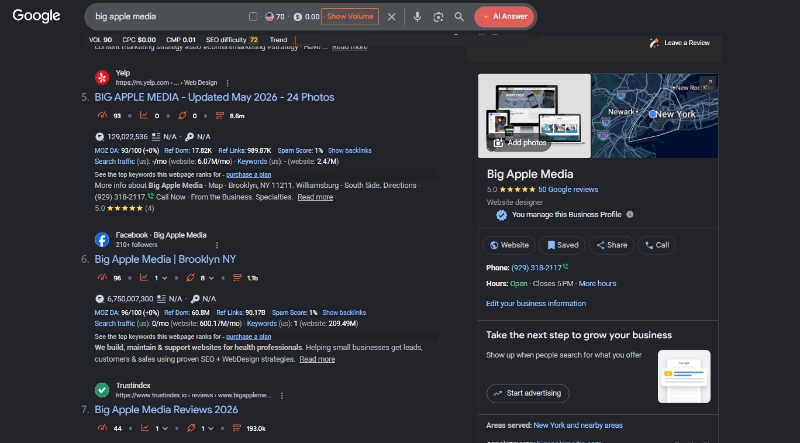The height and width of the screenshot is (443, 800).
Task: Open Big Apple Media Reviews 2026 result
Action: point(166,409)
